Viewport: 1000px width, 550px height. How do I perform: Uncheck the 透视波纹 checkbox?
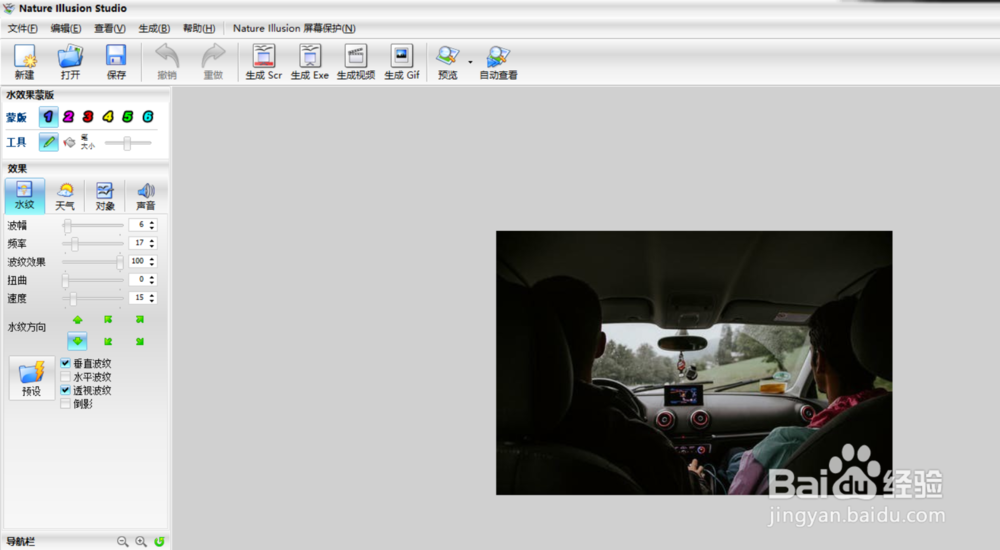pyautogui.click(x=65, y=390)
